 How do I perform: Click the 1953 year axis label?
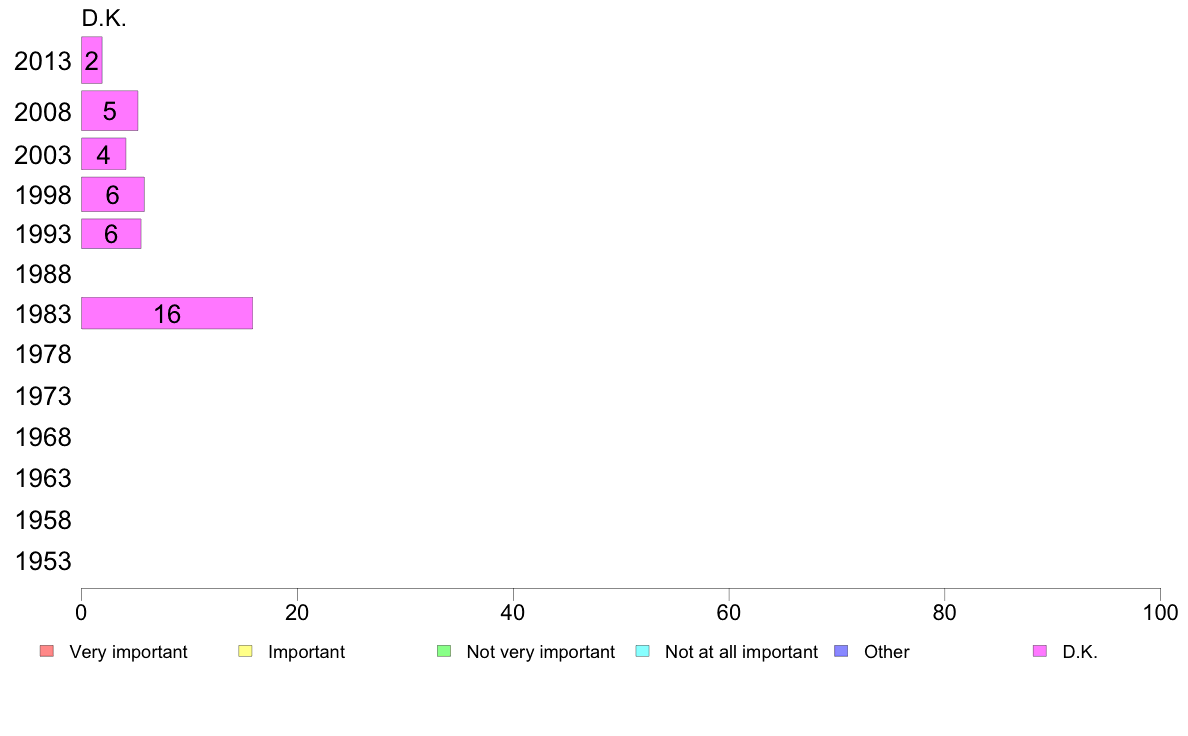tap(43, 562)
